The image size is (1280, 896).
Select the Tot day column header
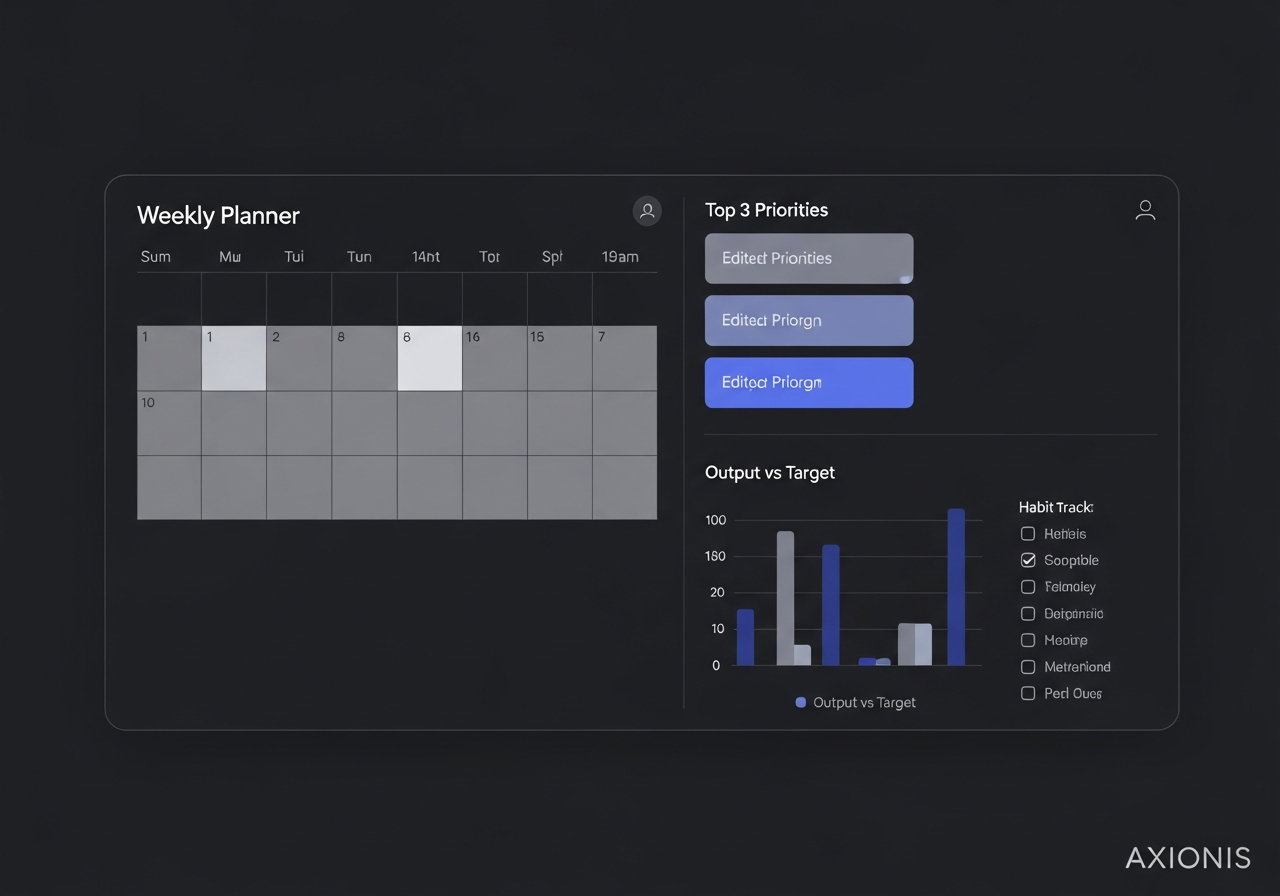click(489, 257)
